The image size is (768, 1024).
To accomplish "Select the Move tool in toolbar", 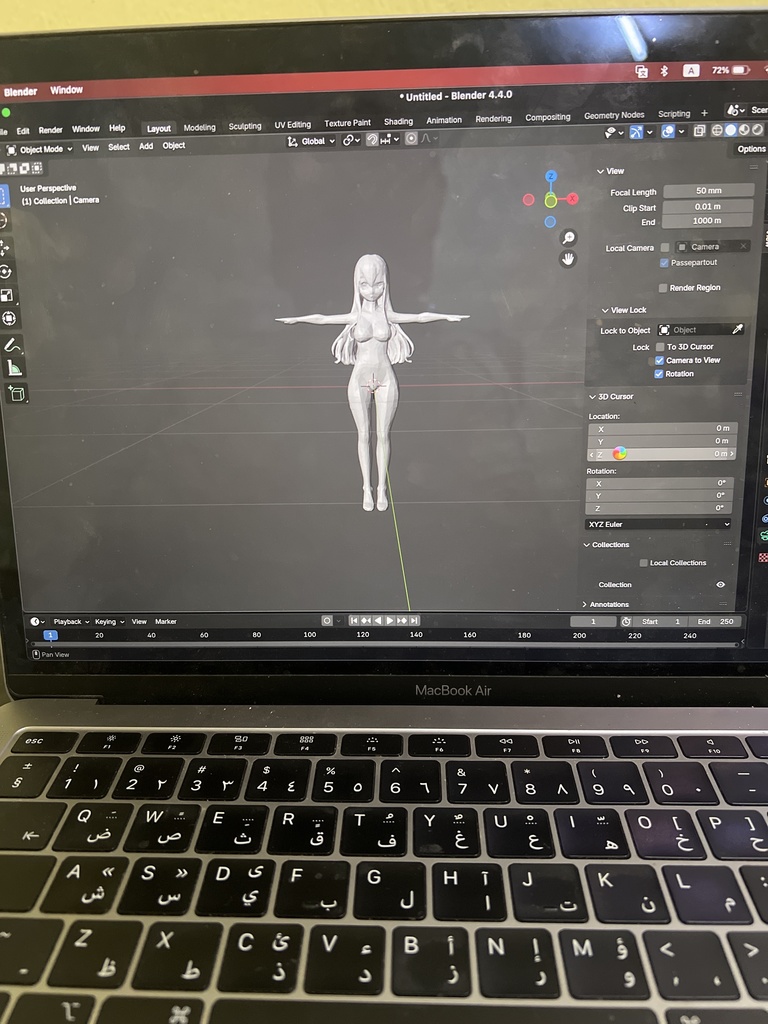I will [5, 248].
